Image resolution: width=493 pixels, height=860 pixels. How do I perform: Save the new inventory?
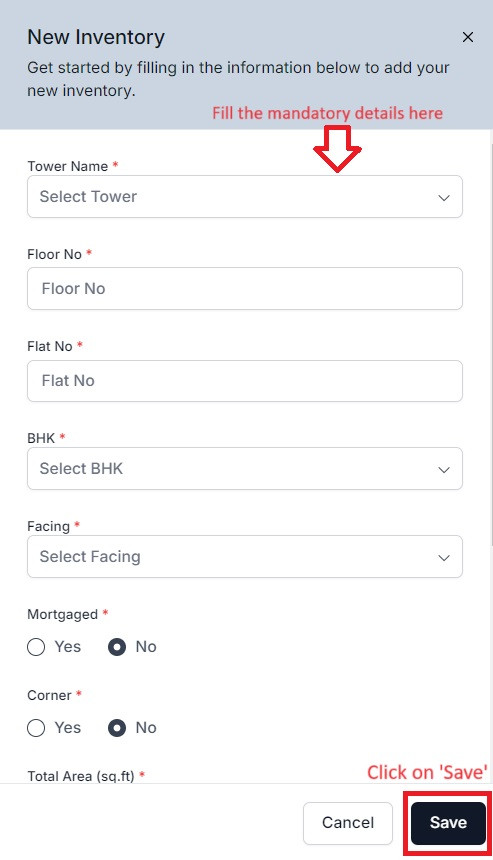pyautogui.click(x=448, y=823)
